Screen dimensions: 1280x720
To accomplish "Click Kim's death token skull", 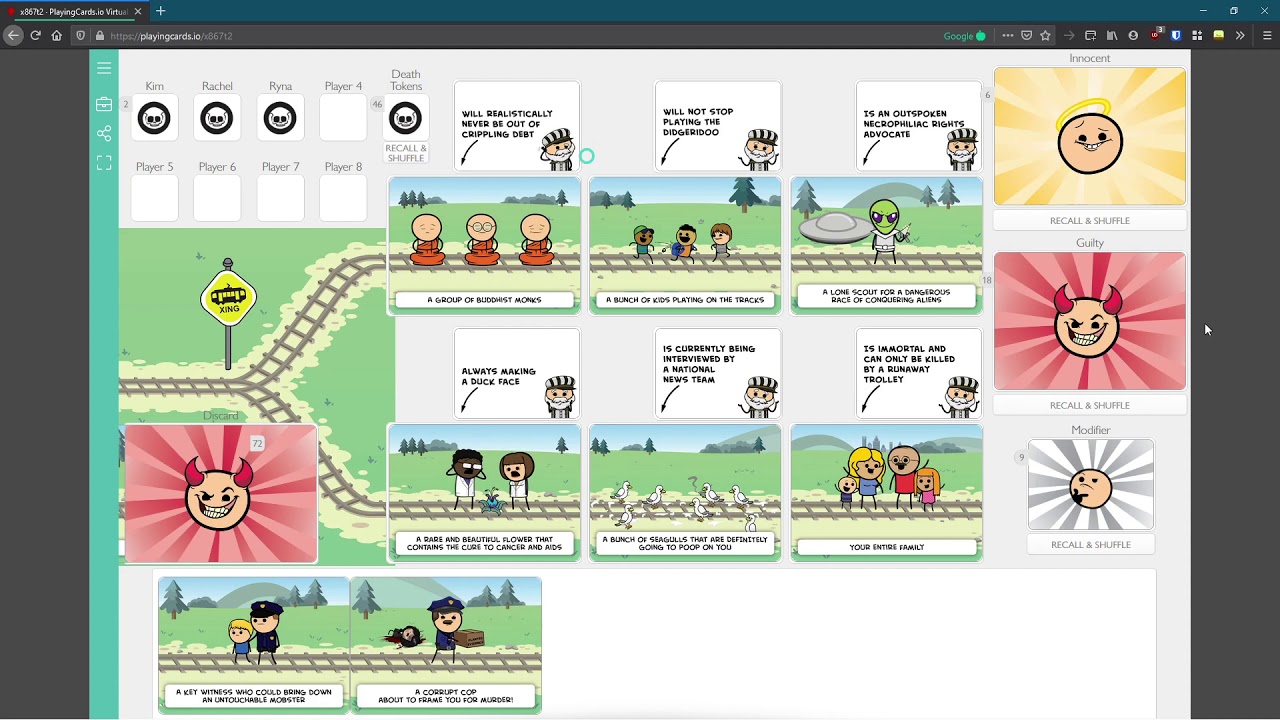I will pos(154,119).
